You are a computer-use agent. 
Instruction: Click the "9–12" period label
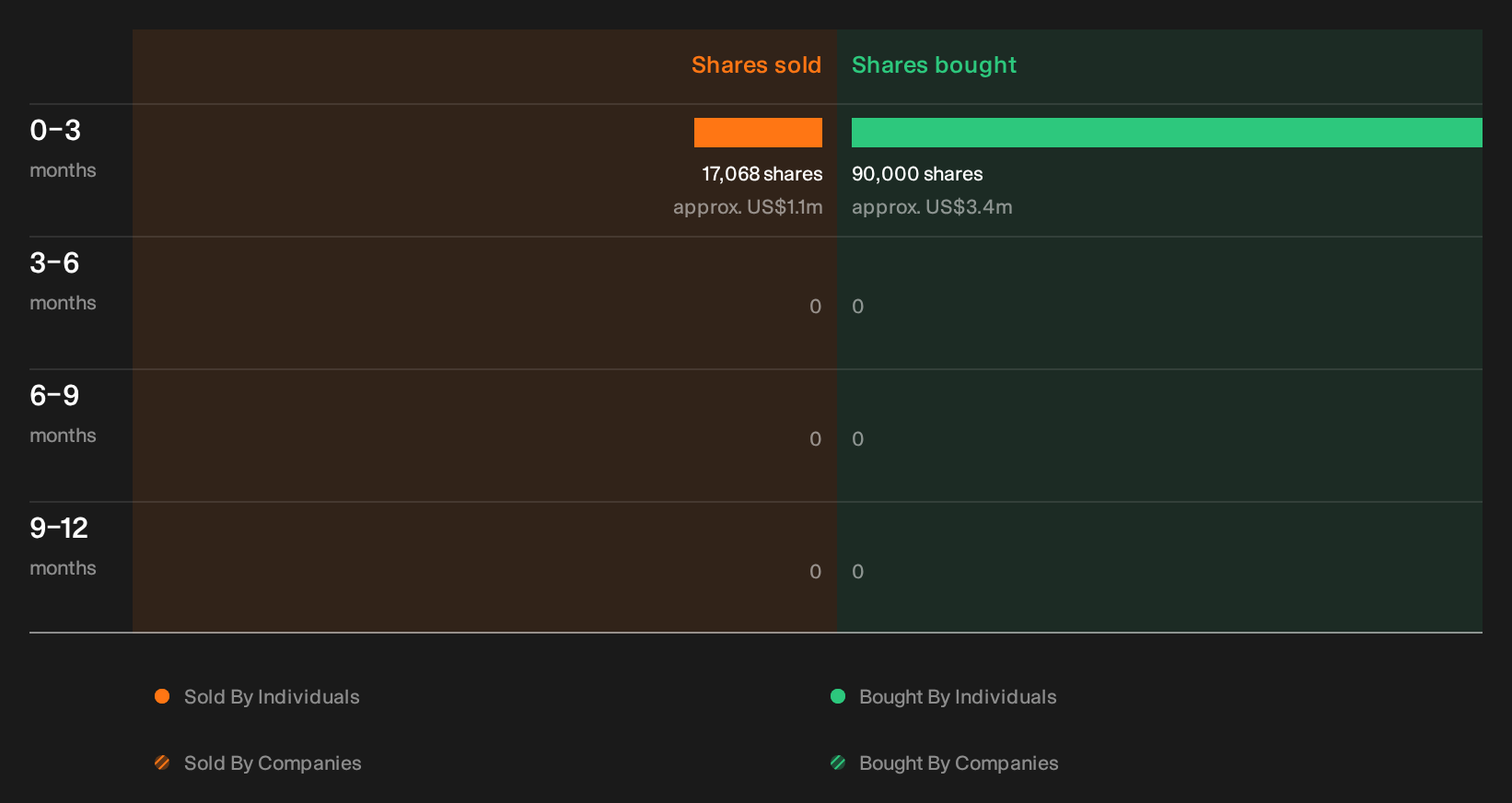(x=59, y=529)
